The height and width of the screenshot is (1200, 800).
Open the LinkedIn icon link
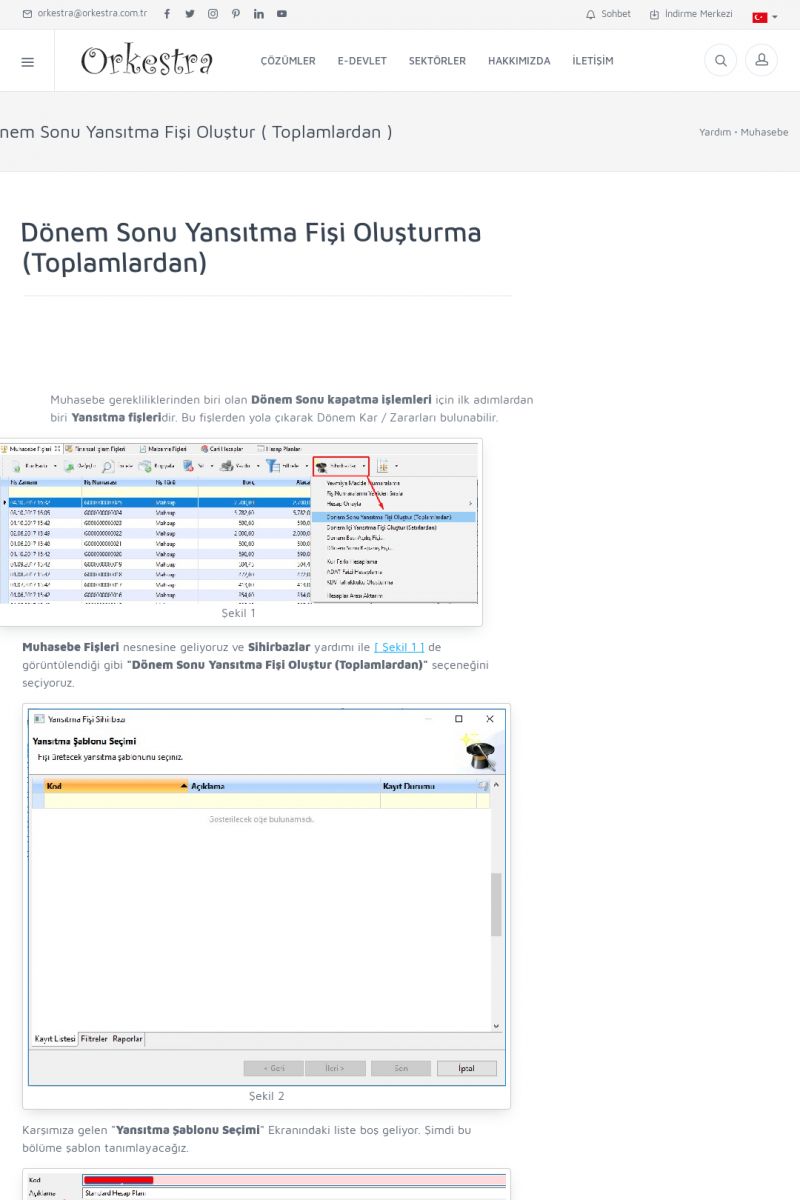259,14
